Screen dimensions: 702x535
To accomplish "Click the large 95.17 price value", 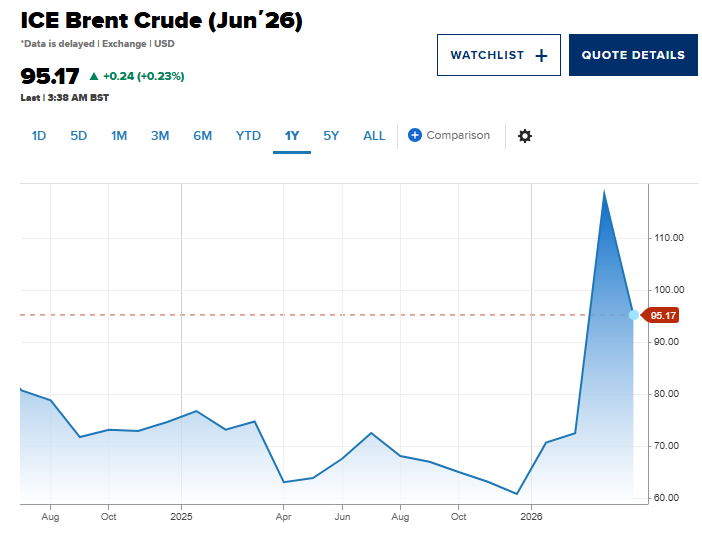I will point(50,76).
